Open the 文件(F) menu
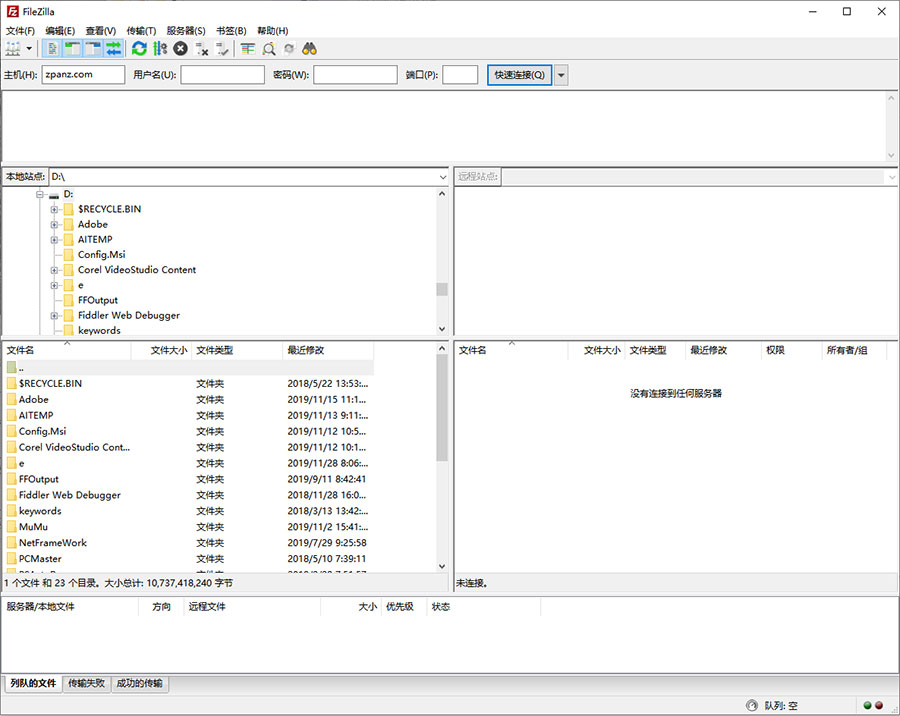The width and height of the screenshot is (900, 716). (x=20, y=30)
